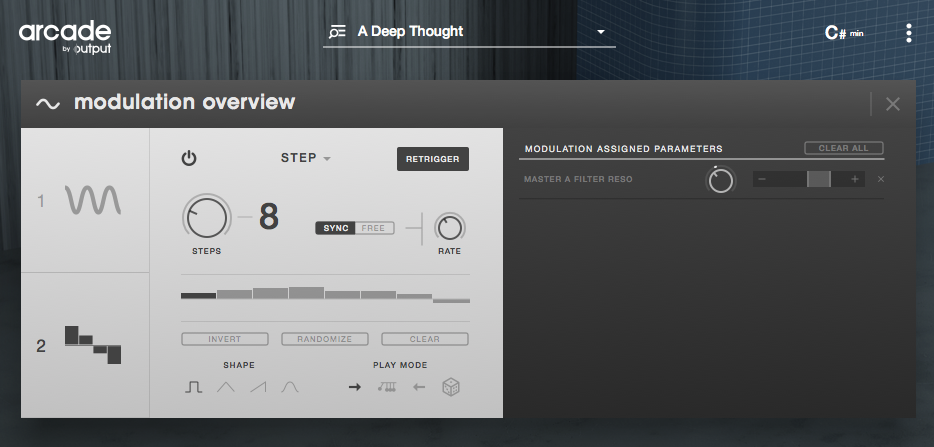Click the first step bar in sequencer
This screenshot has width=934, height=447.
[198, 296]
